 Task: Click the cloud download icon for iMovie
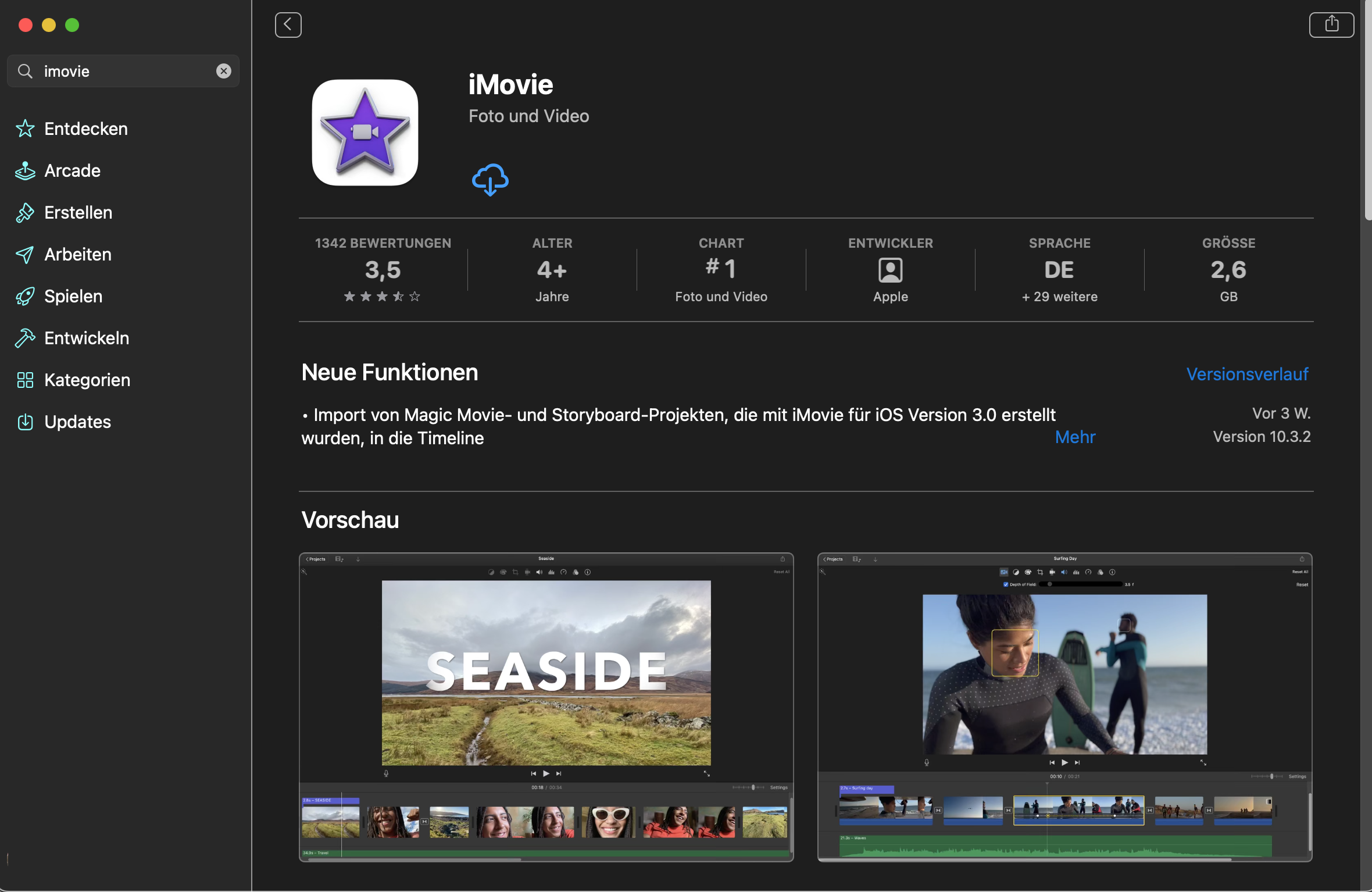click(490, 180)
